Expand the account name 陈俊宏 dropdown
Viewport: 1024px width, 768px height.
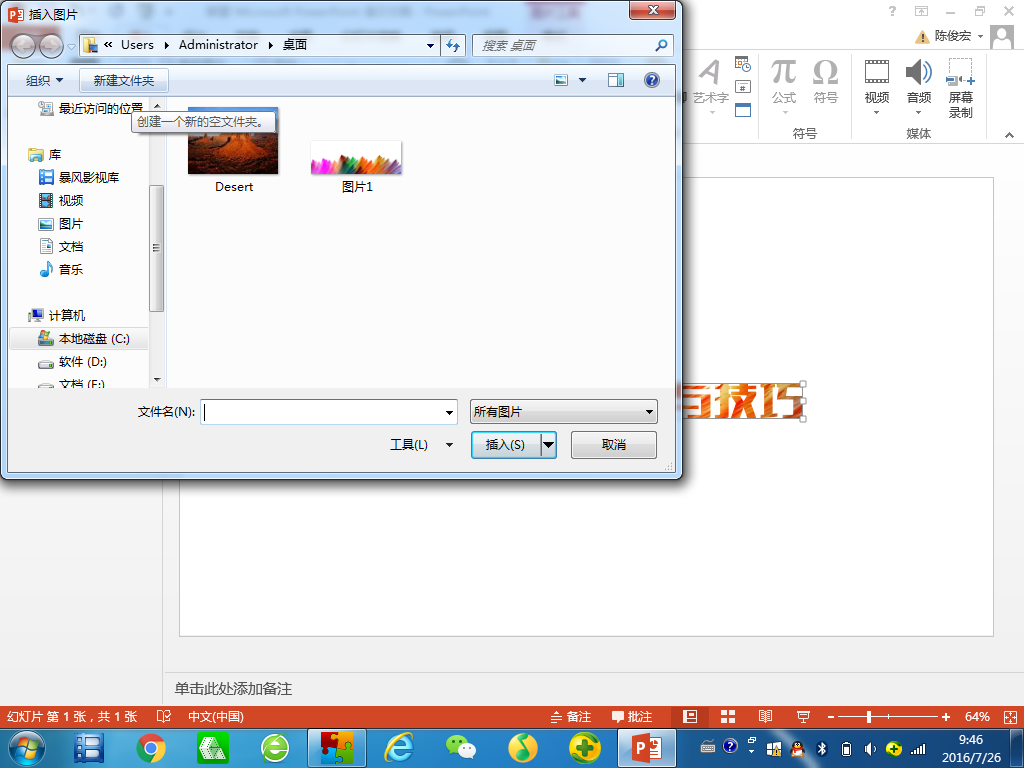tap(980, 36)
